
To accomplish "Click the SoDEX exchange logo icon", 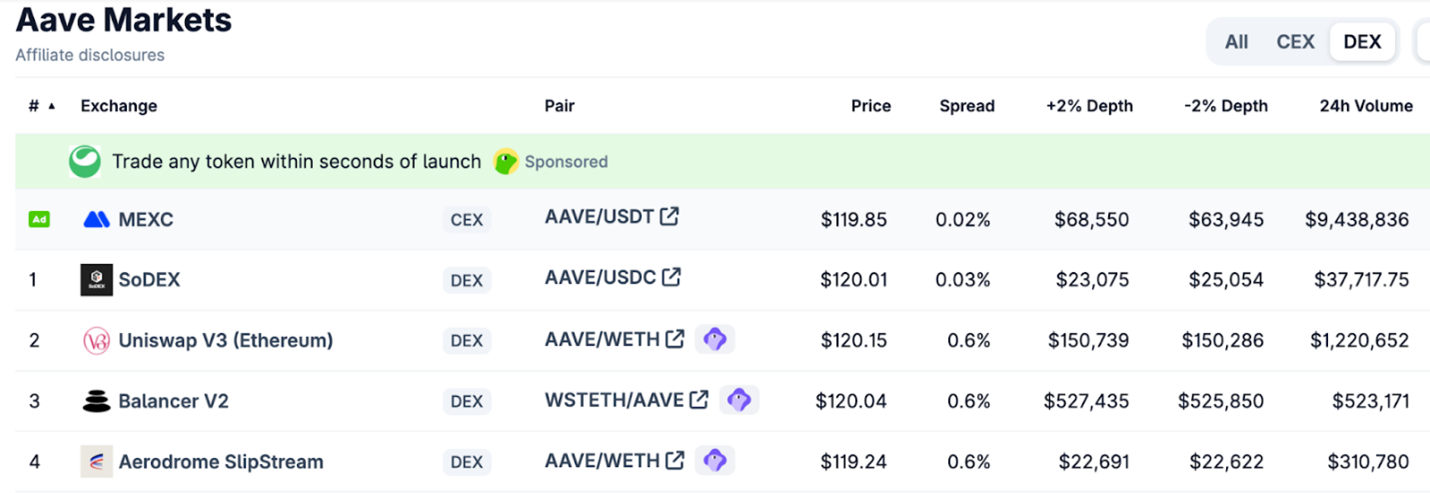I will [x=96, y=280].
